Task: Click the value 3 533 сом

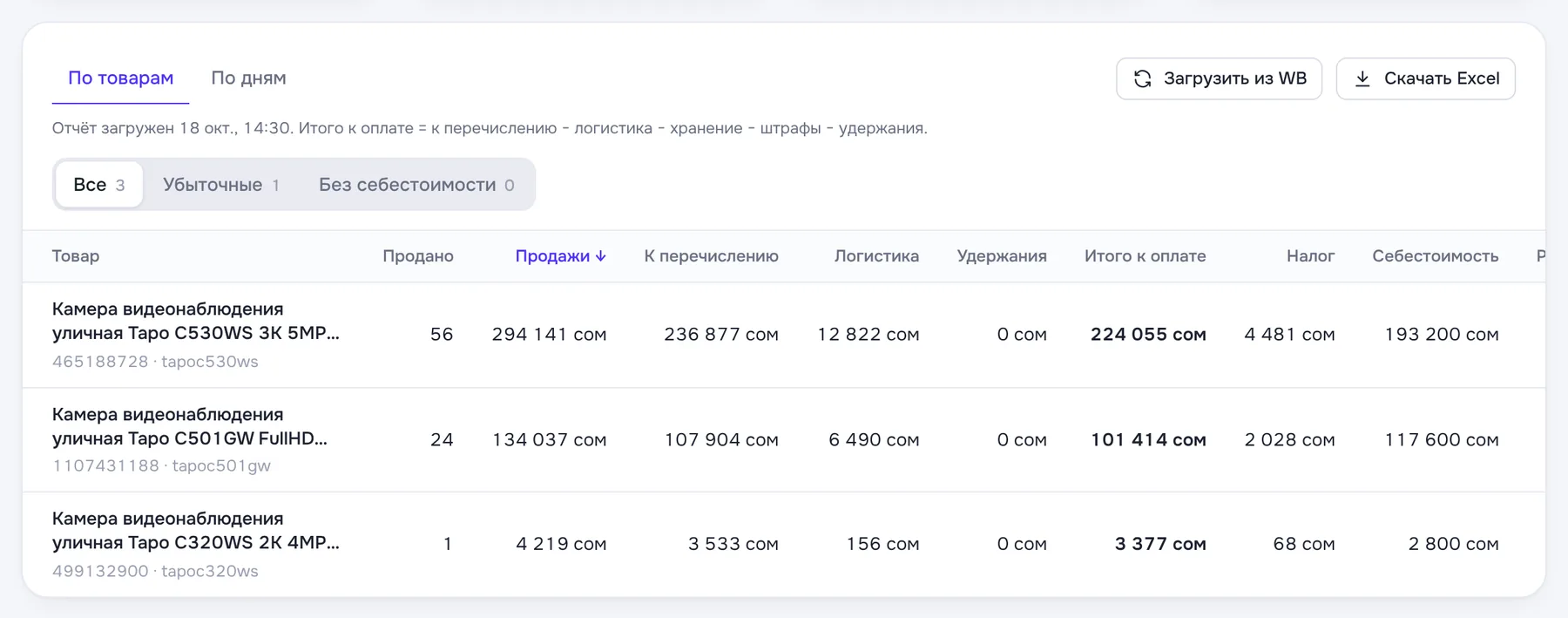Action: (733, 544)
